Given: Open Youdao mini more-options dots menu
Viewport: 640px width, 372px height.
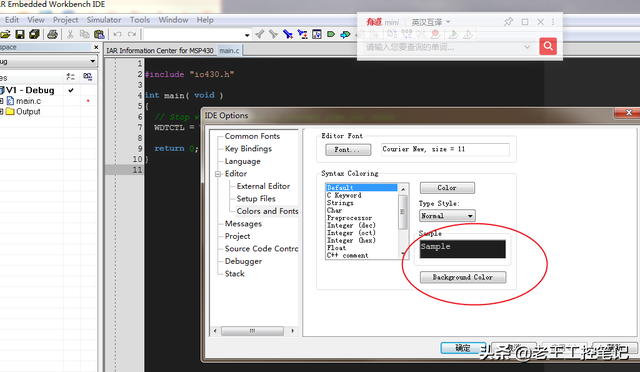Looking at the screenshot, I should point(553,22).
